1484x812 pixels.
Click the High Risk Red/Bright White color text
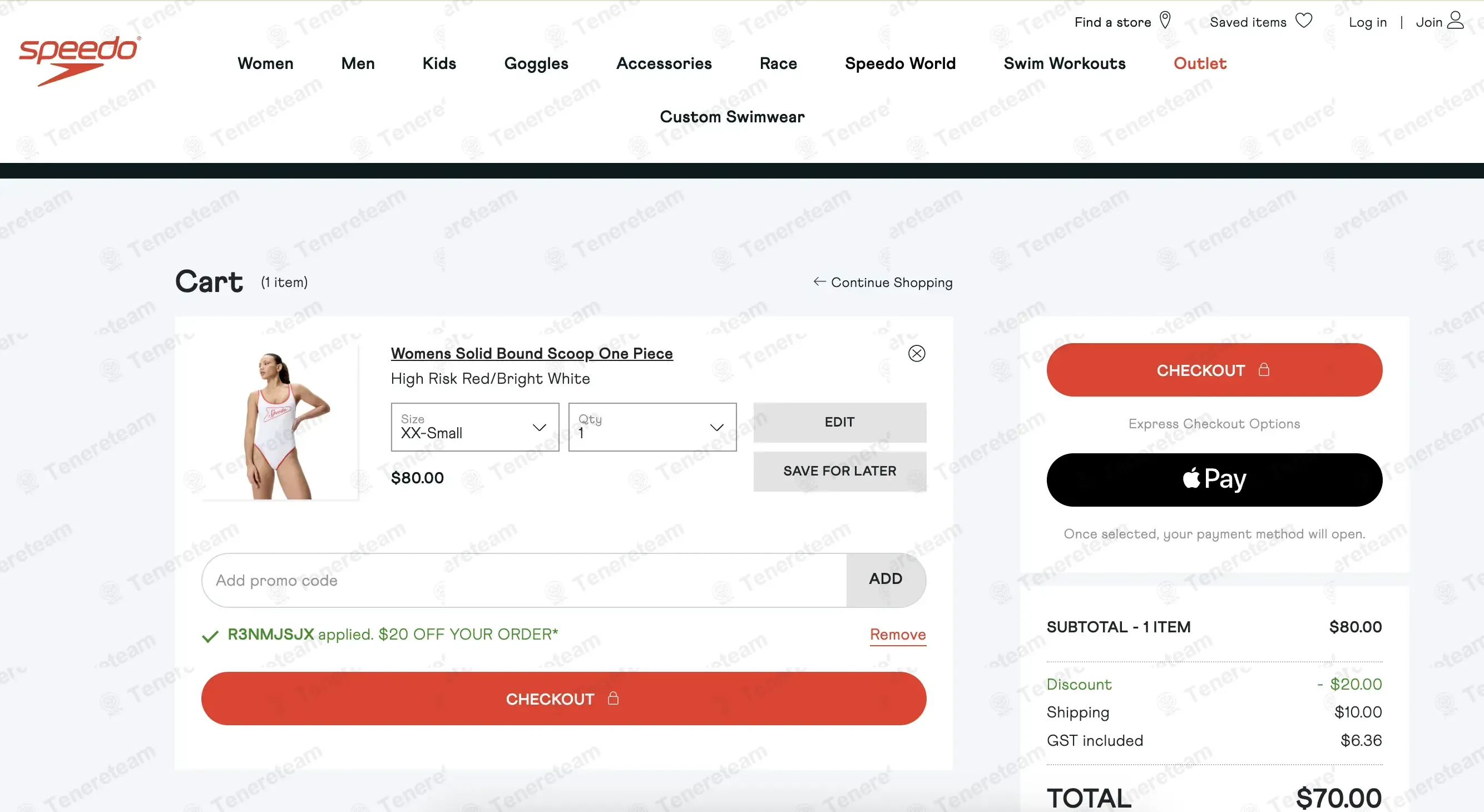tap(490, 378)
